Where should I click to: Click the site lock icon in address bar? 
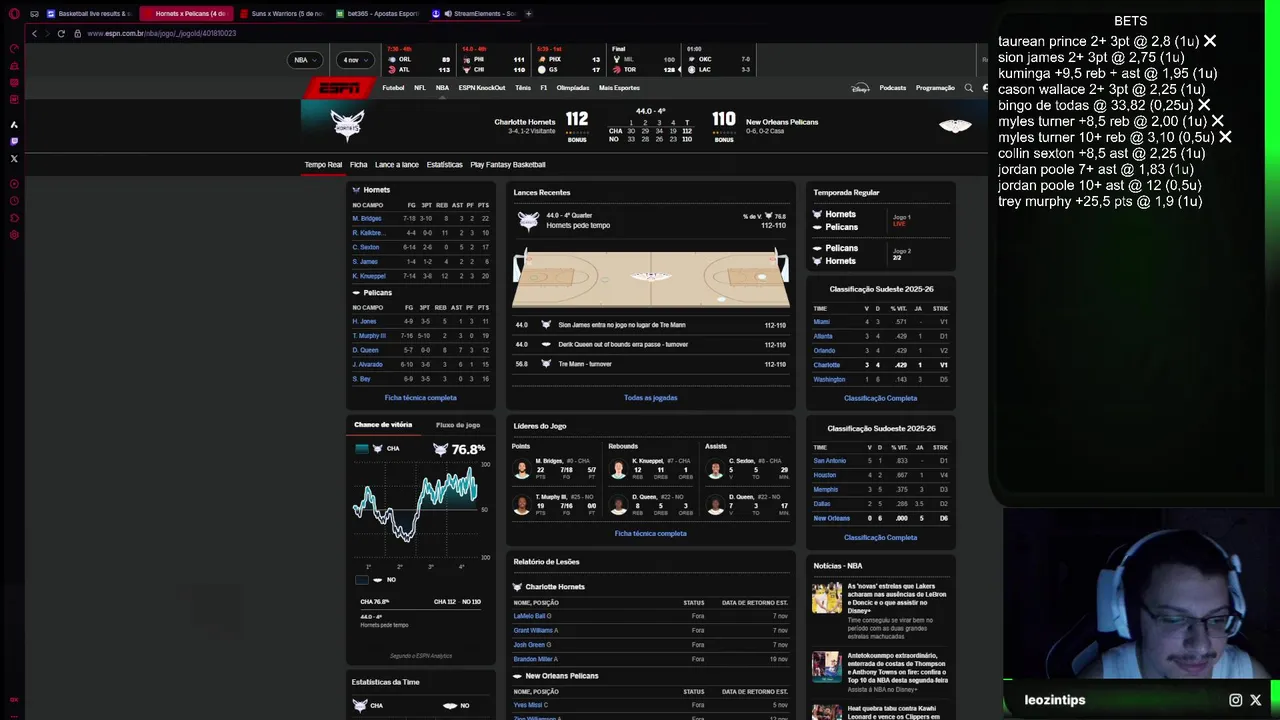click(77, 33)
